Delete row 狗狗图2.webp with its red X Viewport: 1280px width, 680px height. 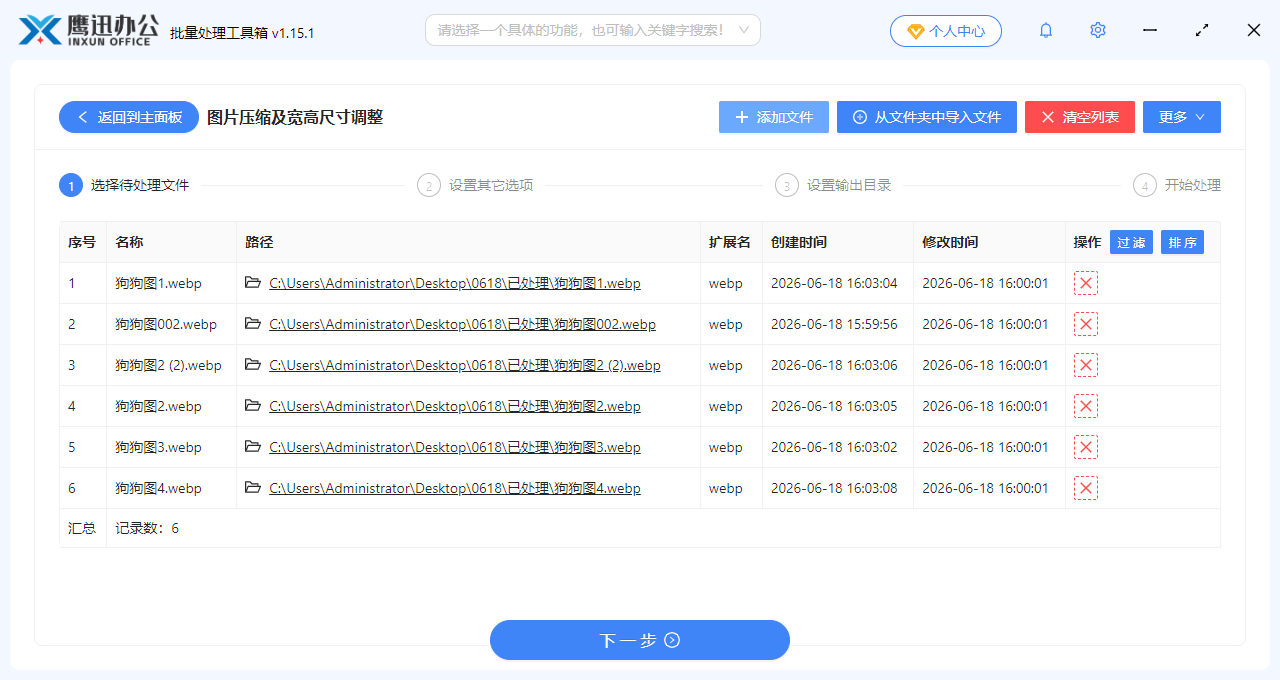(1085, 406)
